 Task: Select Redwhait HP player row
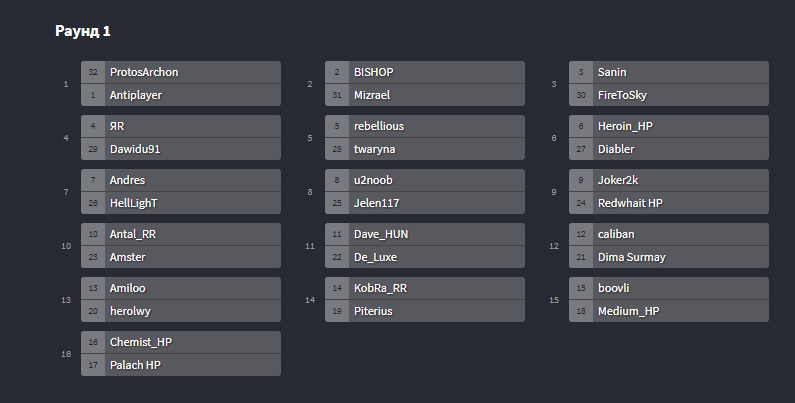pyautogui.click(x=669, y=203)
